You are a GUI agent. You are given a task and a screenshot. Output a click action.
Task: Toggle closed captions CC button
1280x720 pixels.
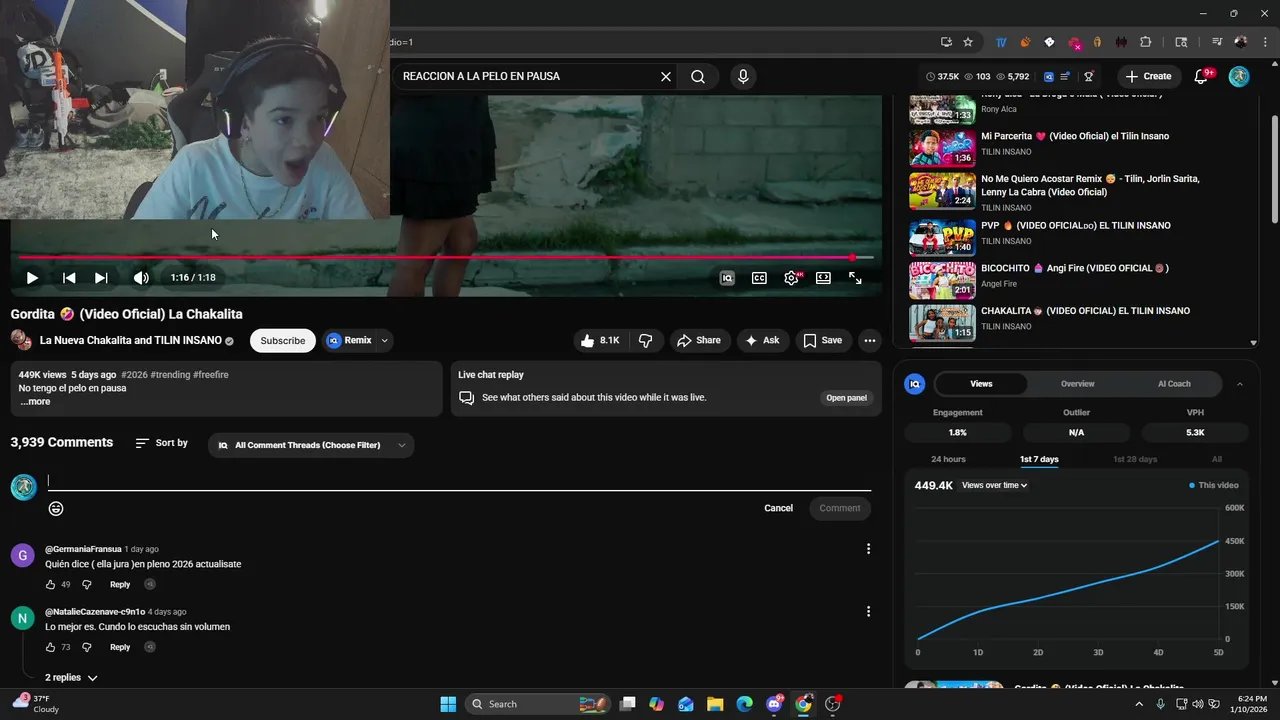[x=759, y=278]
